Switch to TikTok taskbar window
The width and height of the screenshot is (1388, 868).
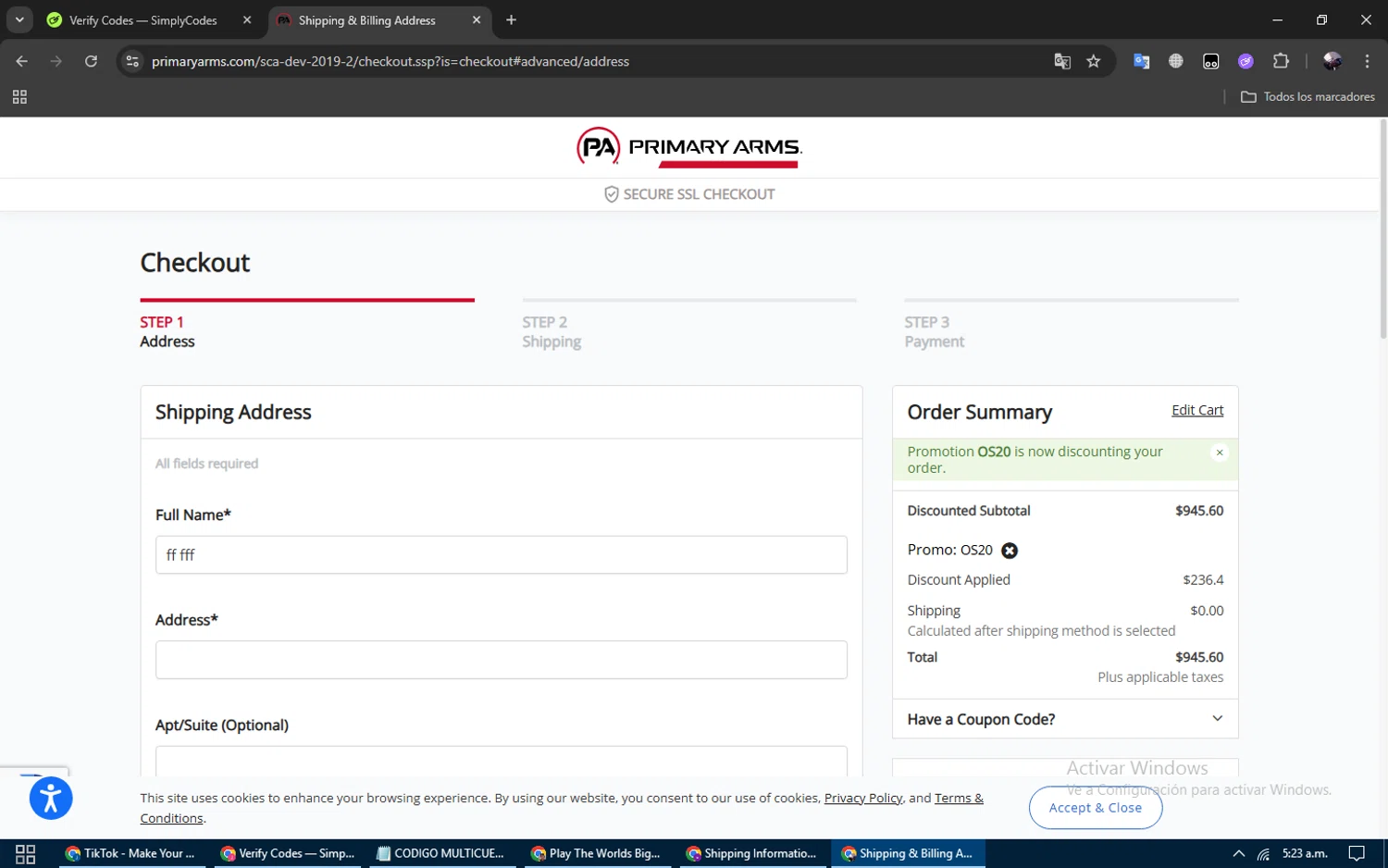130,853
